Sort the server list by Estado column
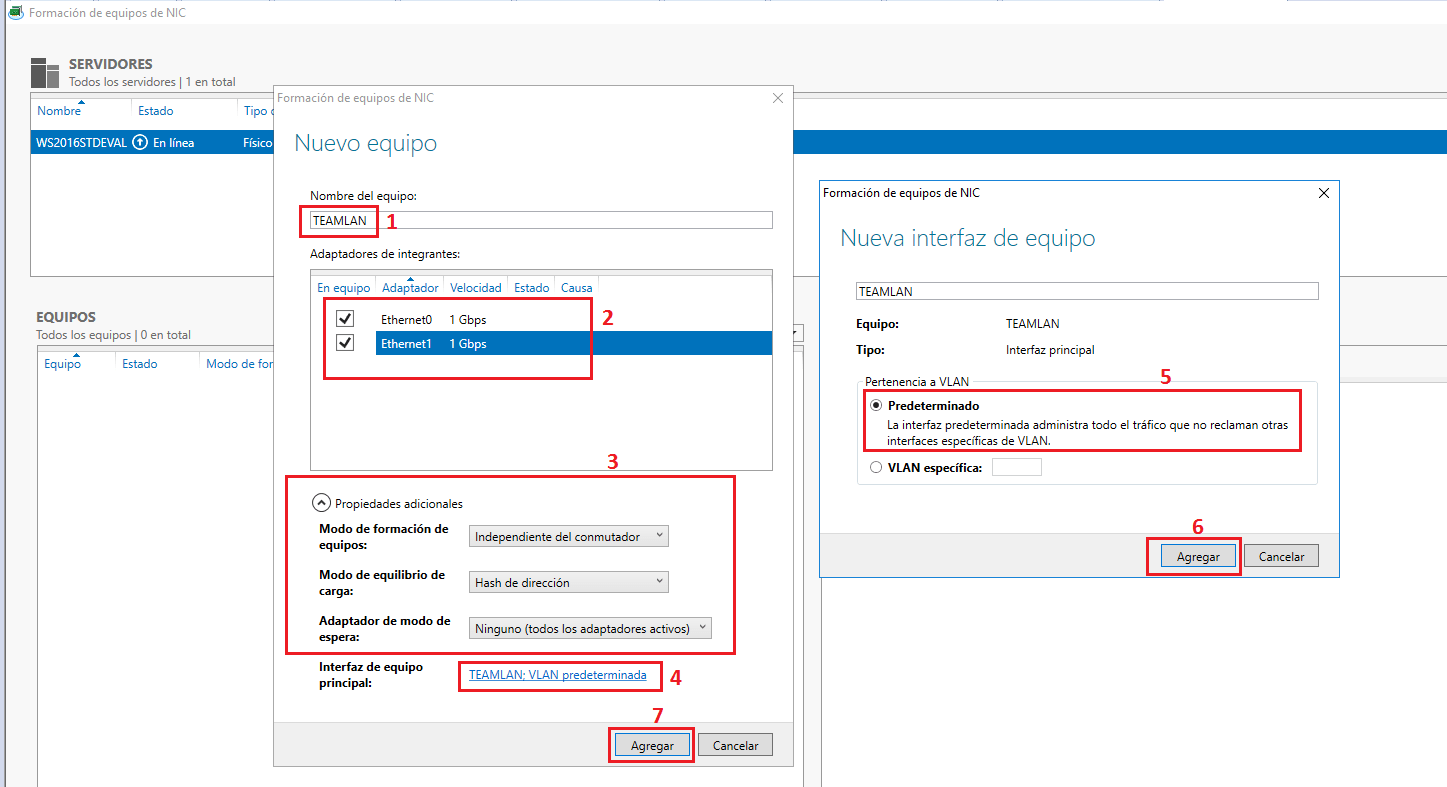 156,110
